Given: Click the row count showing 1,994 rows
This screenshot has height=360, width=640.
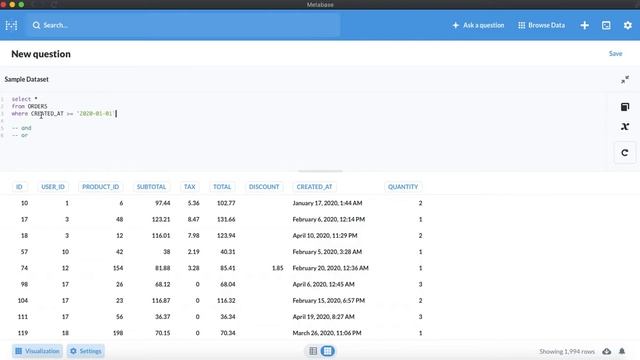Looking at the screenshot, I should coord(567,351).
